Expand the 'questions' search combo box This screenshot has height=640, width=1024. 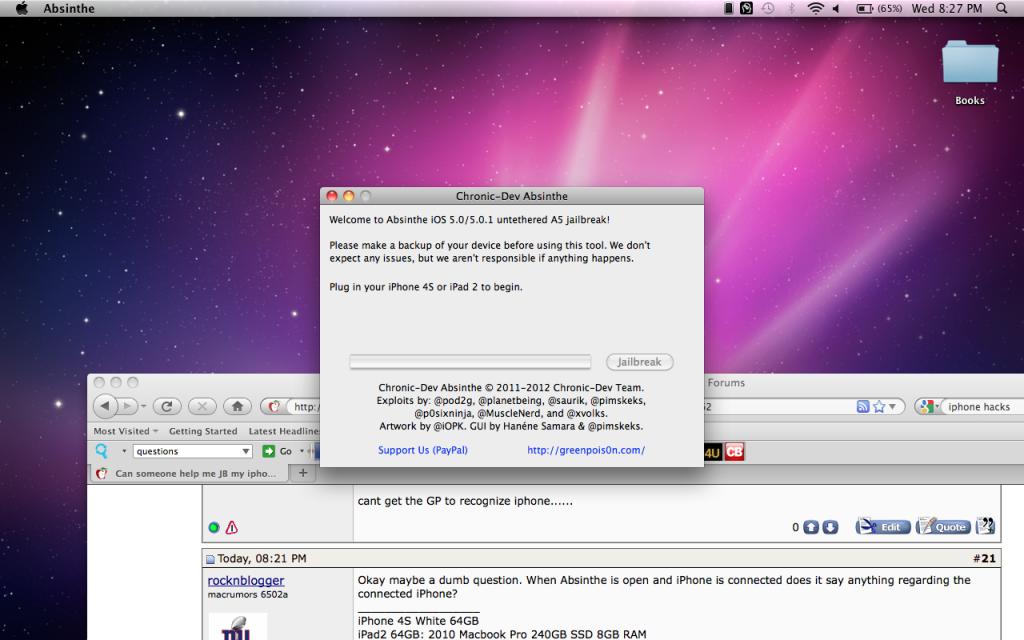click(246, 451)
